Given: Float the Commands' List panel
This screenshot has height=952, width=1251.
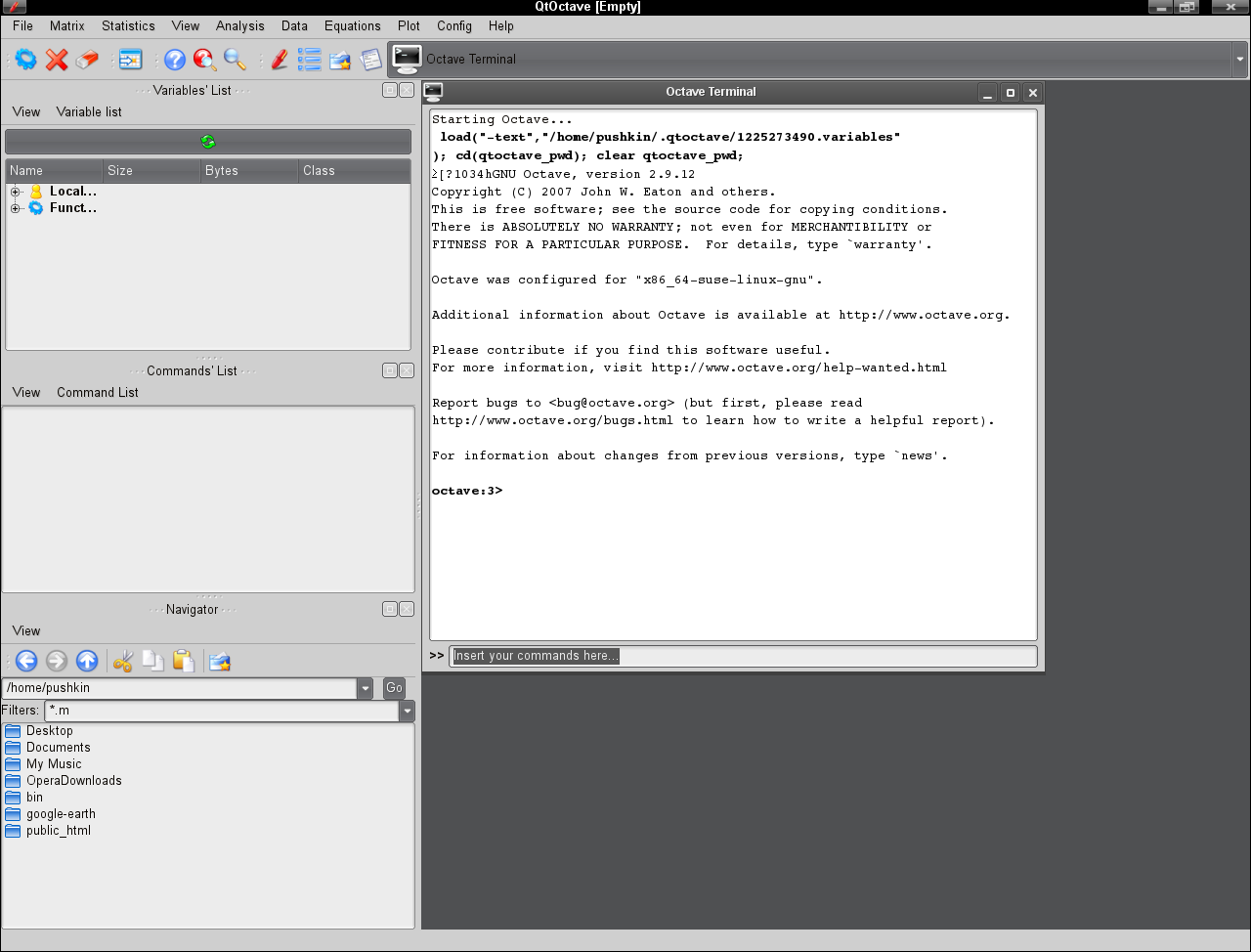Looking at the screenshot, I should click(x=390, y=370).
